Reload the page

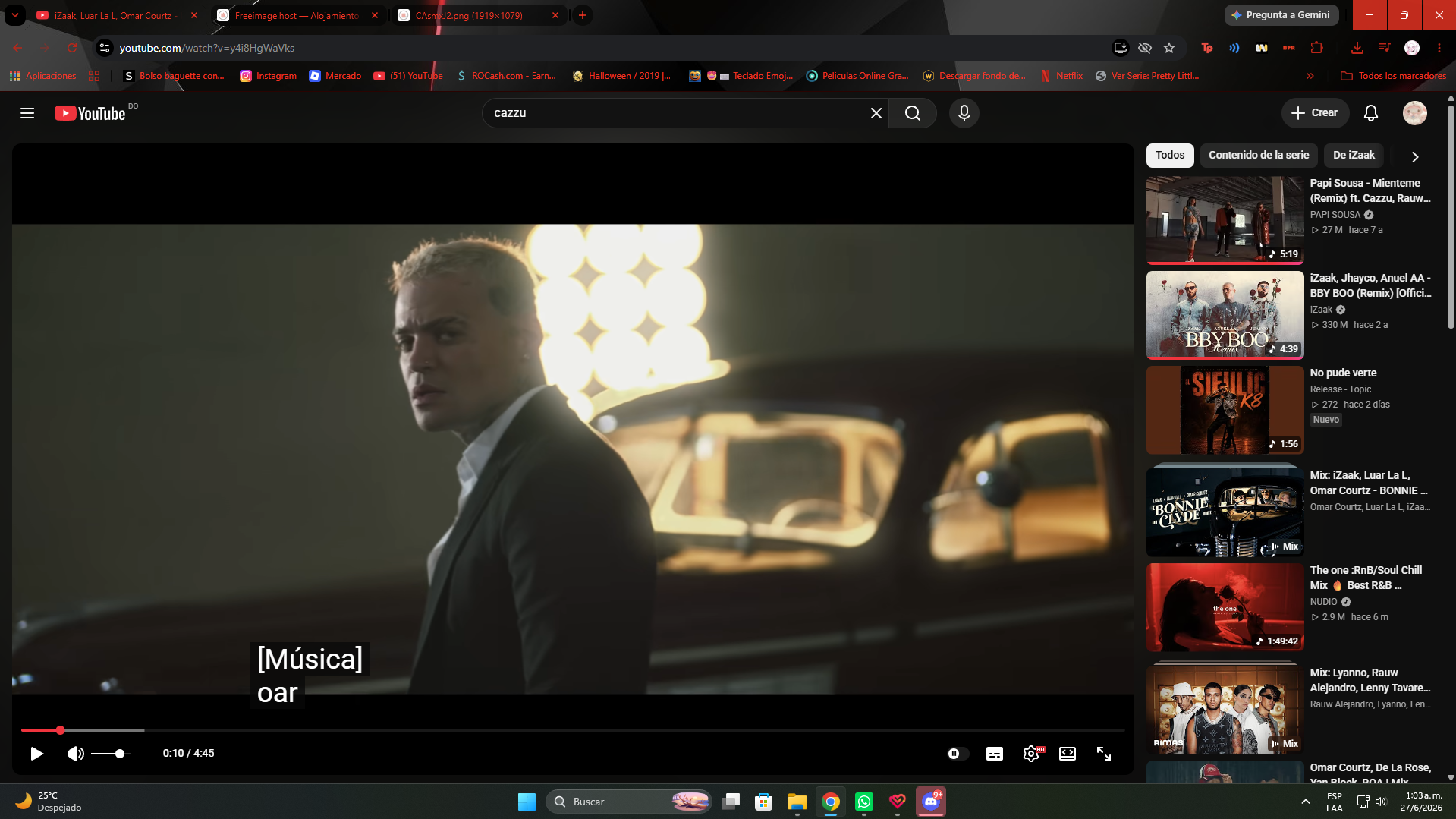pos(72,48)
